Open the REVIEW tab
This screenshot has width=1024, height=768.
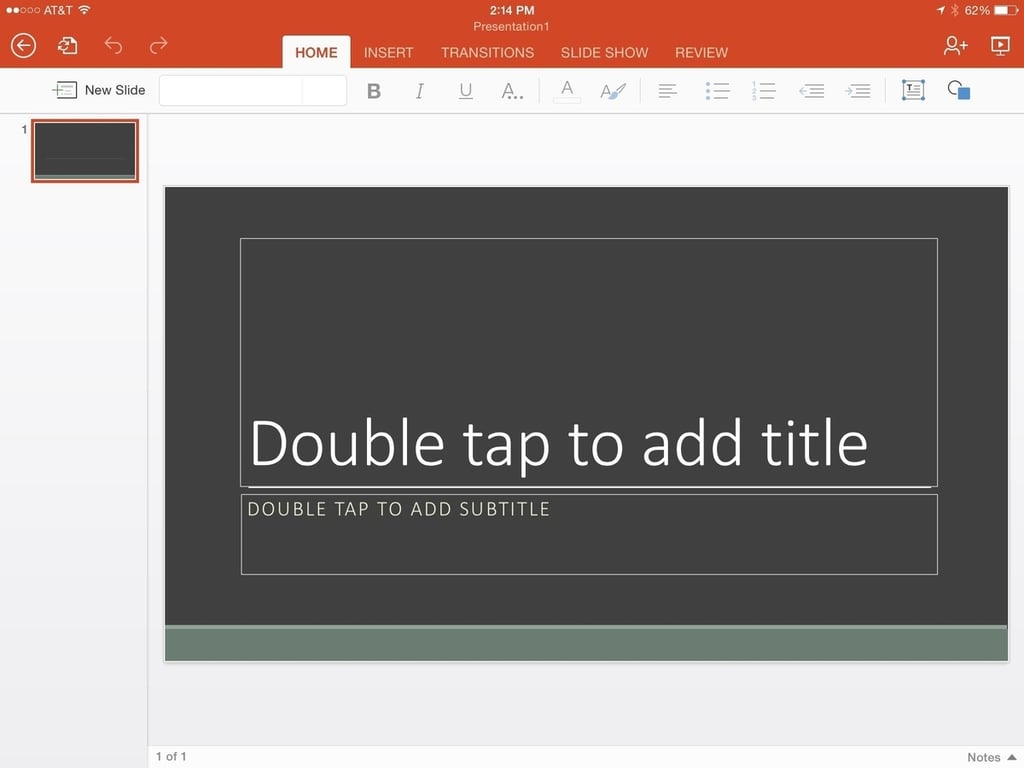pos(701,52)
